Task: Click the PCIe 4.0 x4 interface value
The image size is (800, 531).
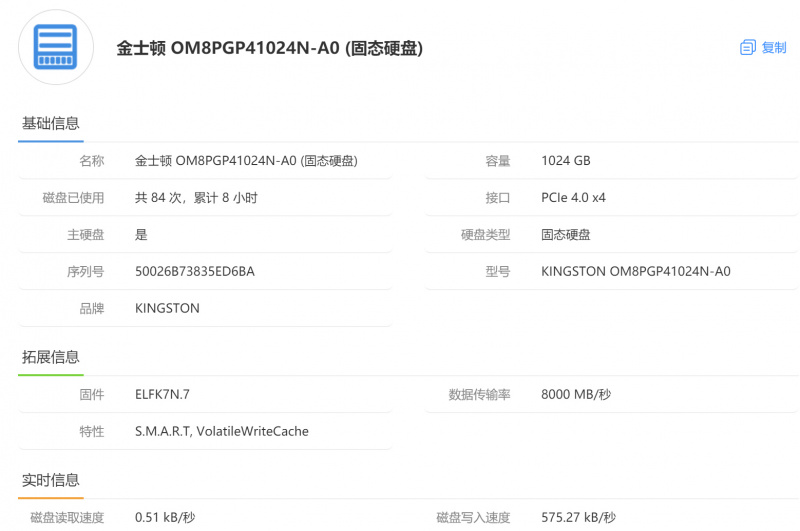Action: tap(573, 198)
